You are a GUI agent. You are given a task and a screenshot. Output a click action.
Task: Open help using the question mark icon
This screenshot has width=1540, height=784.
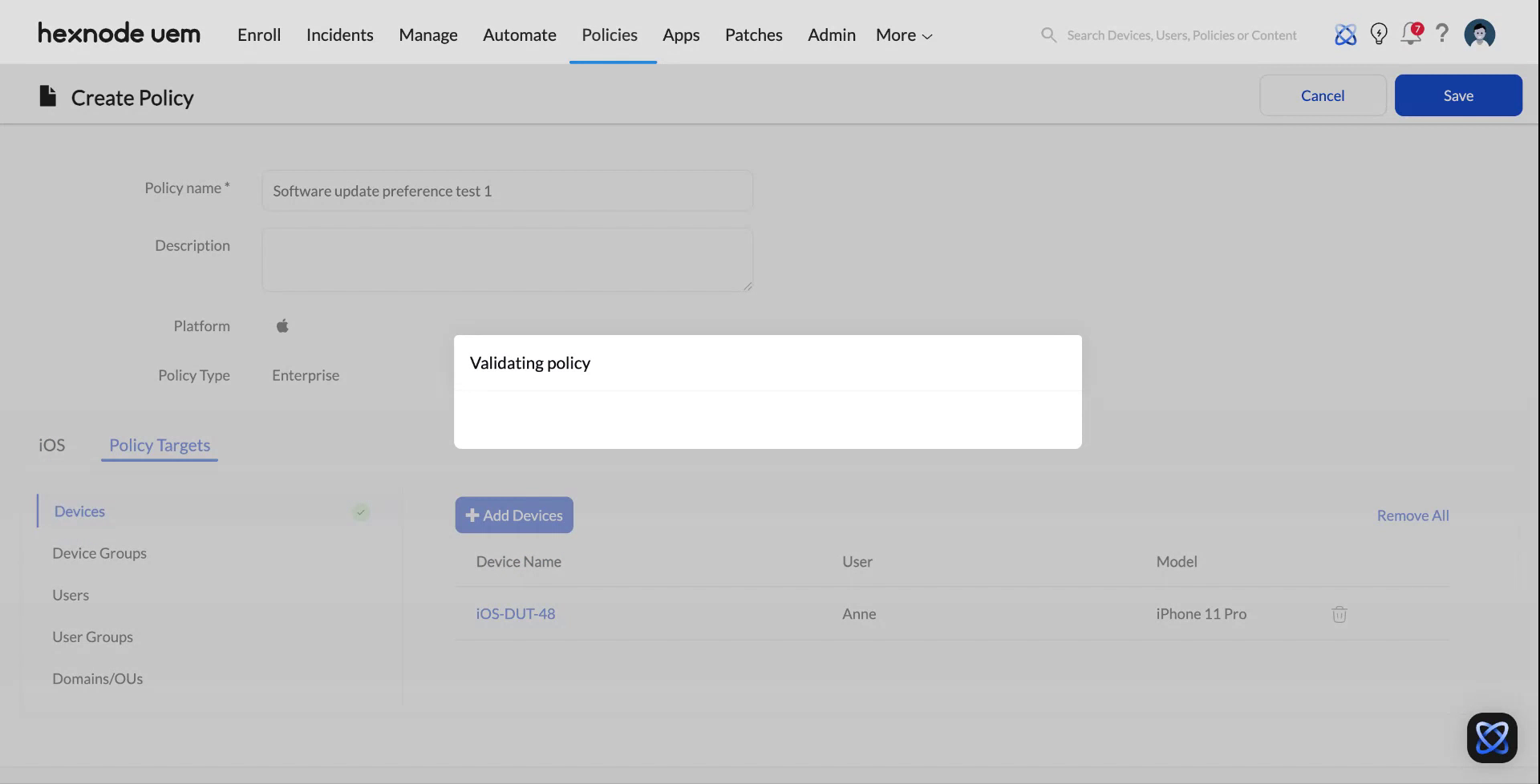(1442, 34)
